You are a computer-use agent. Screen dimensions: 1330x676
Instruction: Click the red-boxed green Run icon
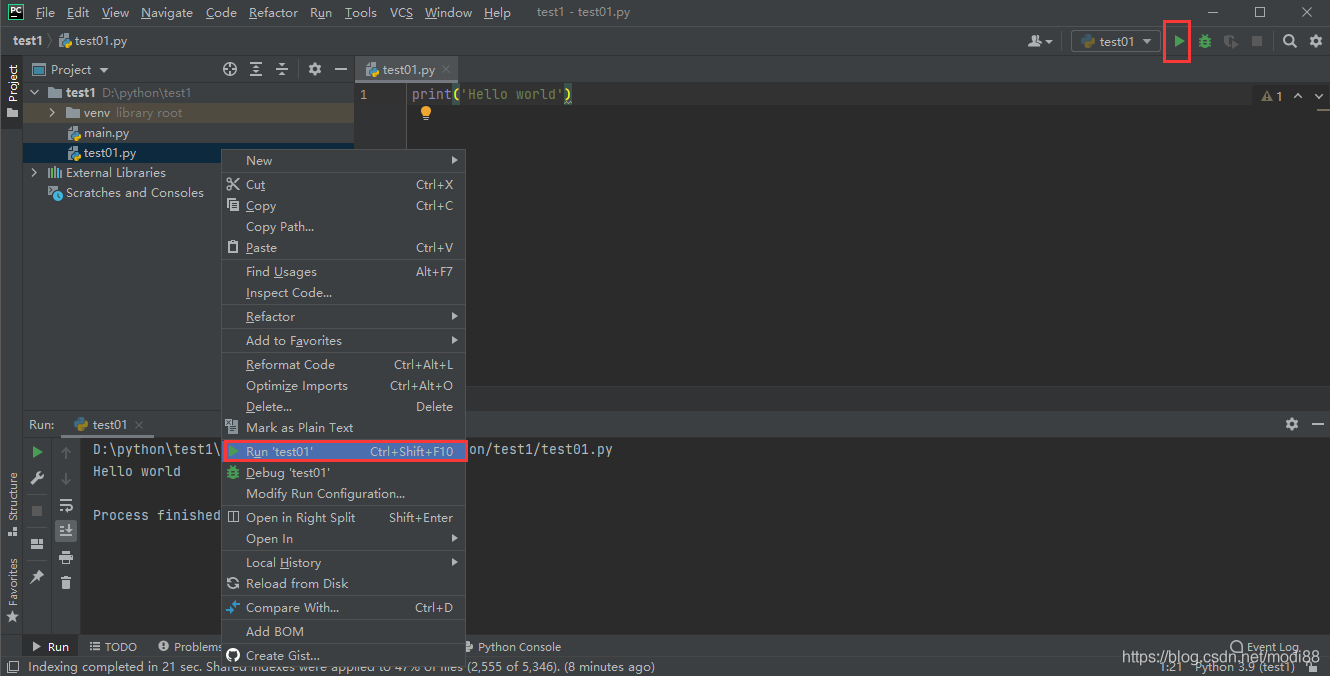tap(1177, 42)
